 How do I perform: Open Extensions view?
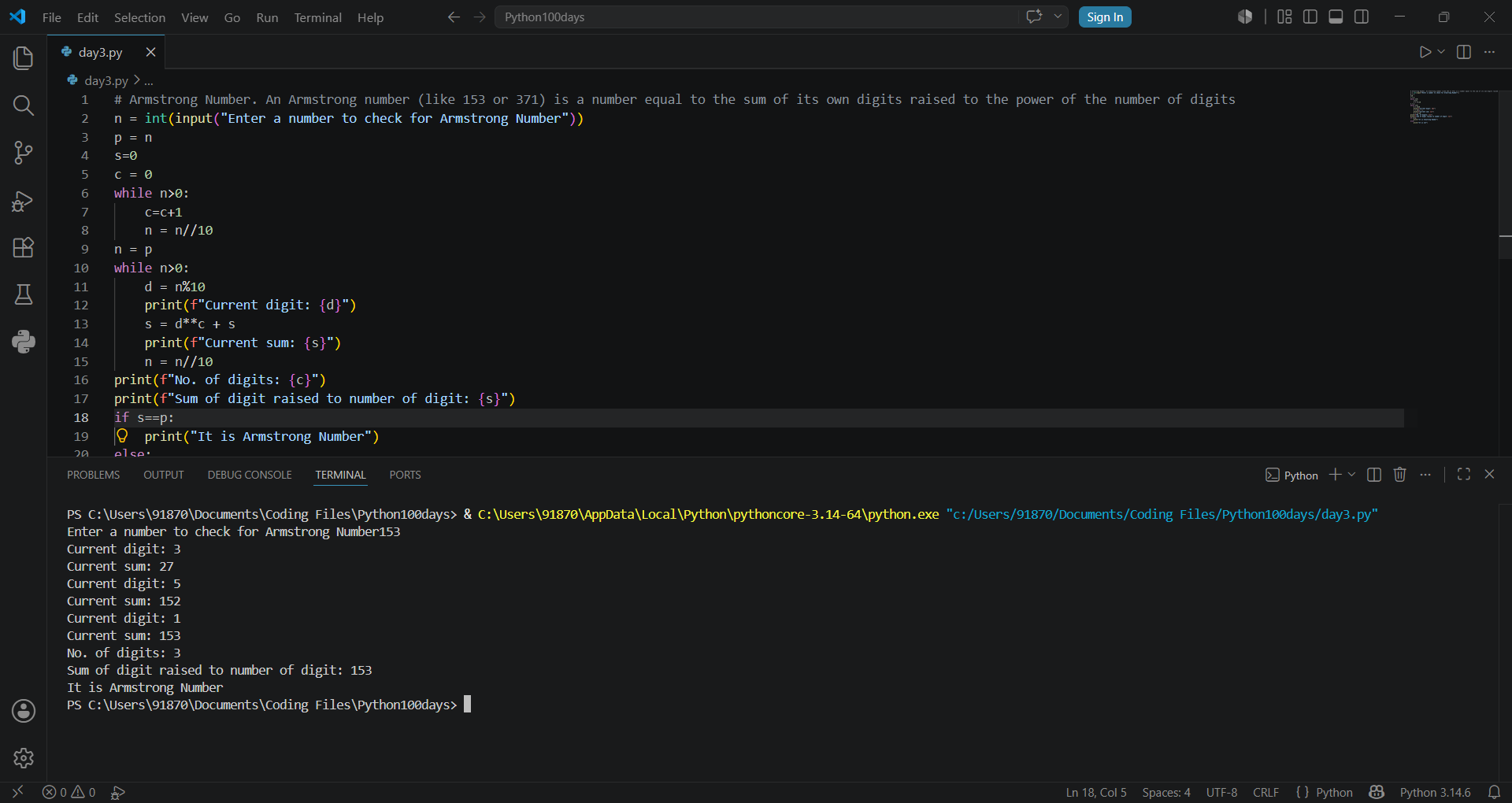pyautogui.click(x=24, y=247)
